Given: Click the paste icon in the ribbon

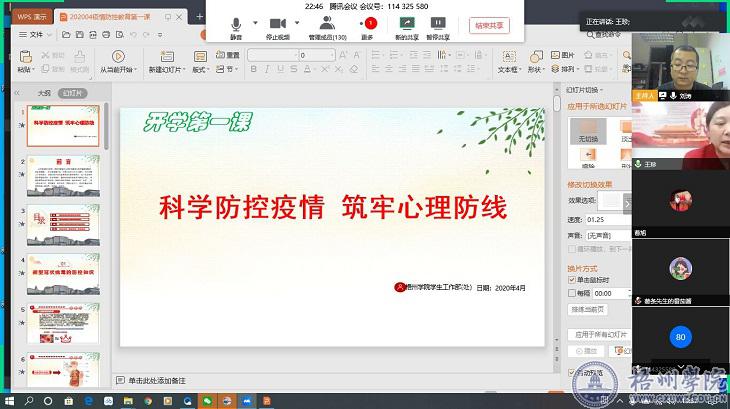Looking at the screenshot, I should (24, 56).
